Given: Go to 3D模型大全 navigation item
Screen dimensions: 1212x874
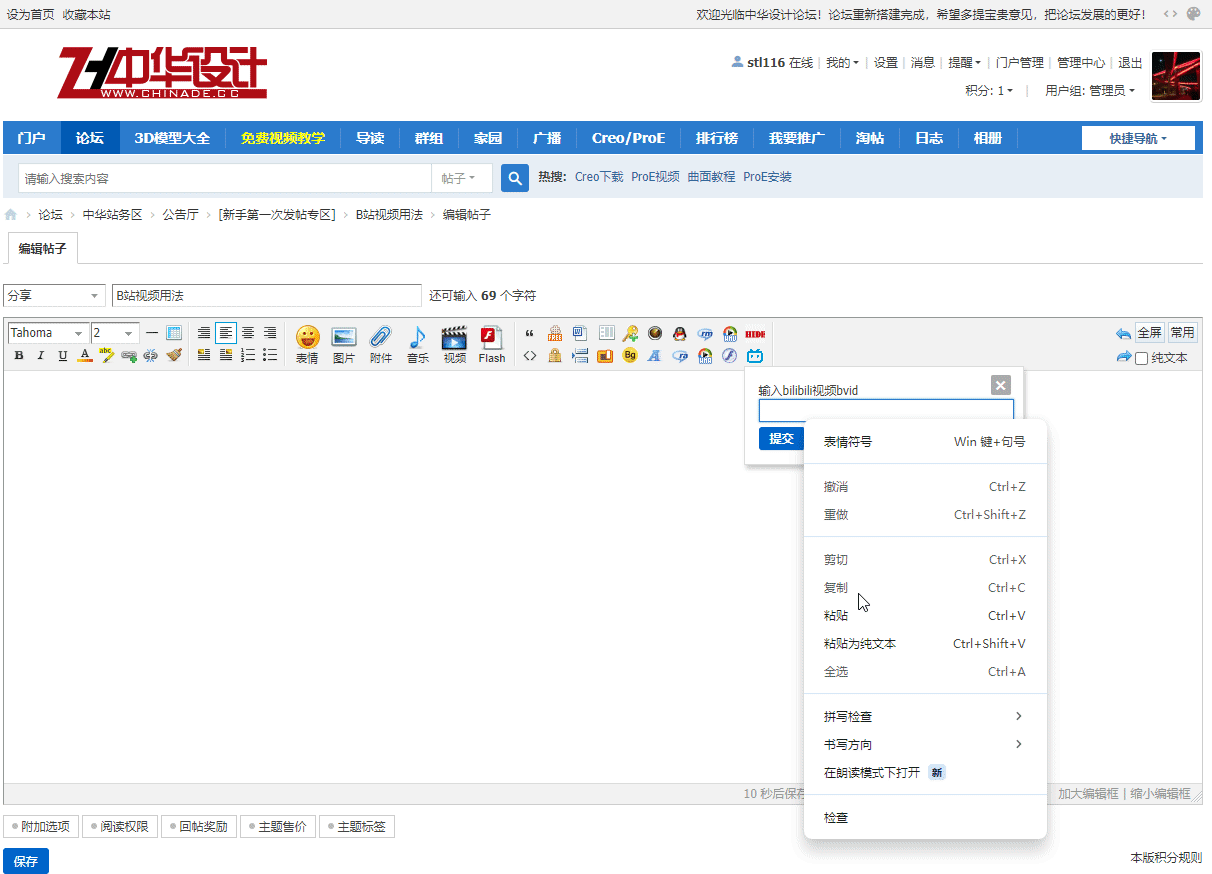Looking at the screenshot, I should 173,138.
